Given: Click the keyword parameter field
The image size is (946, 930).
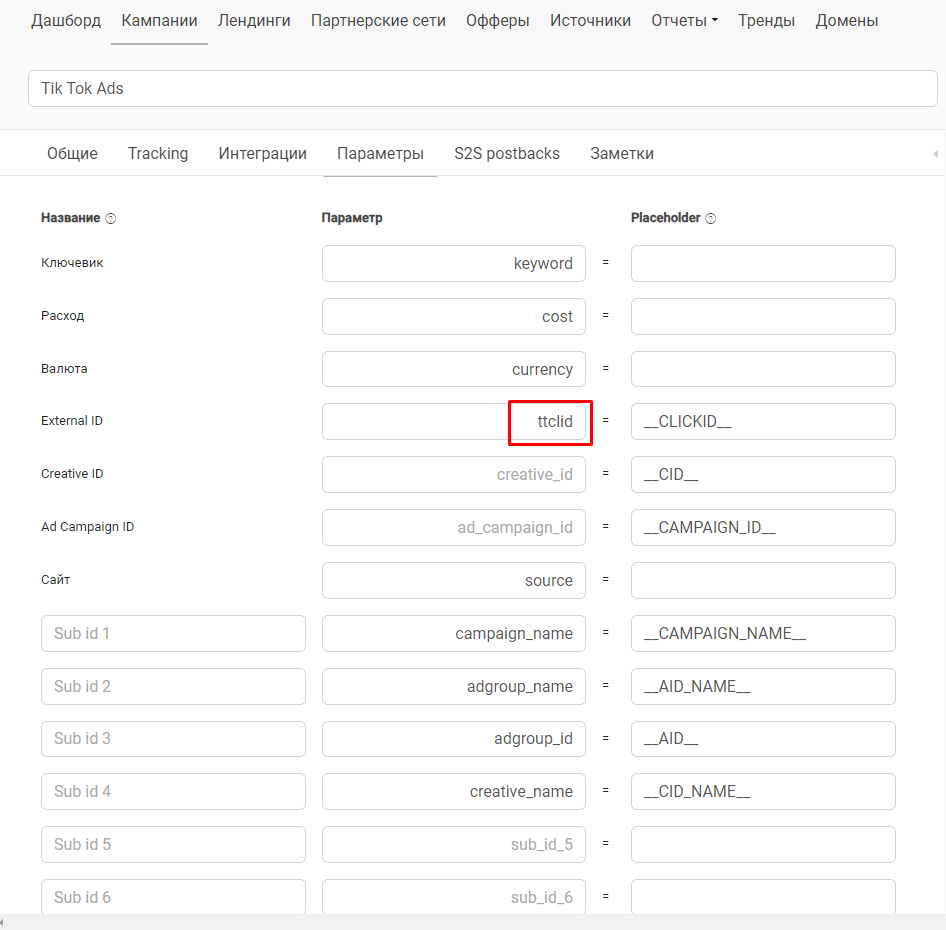Looking at the screenshot, I should (x=454, y=263).
